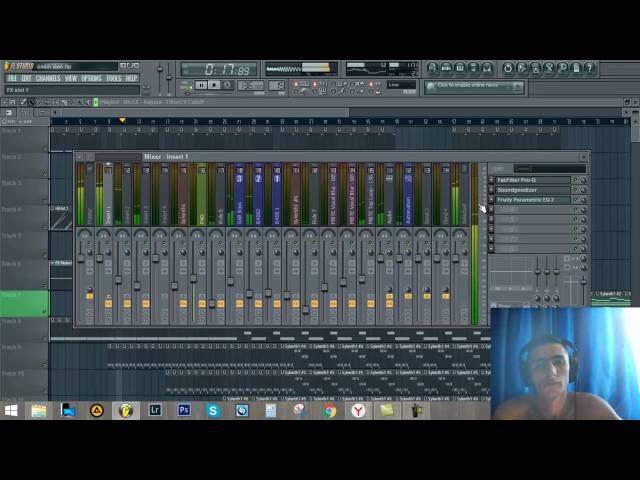
Task: Open Lightroom from the taskbar
Action: 155,410
